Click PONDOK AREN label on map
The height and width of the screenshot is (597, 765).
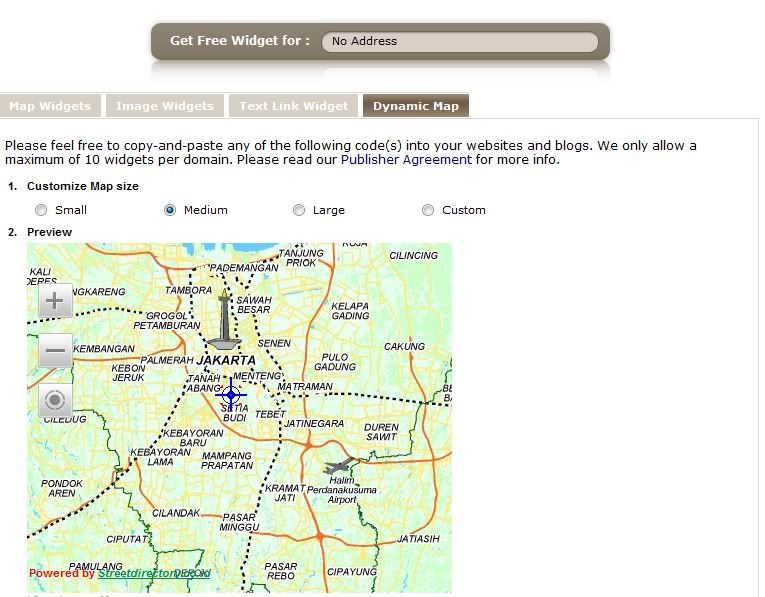click(x=62, y=488)
